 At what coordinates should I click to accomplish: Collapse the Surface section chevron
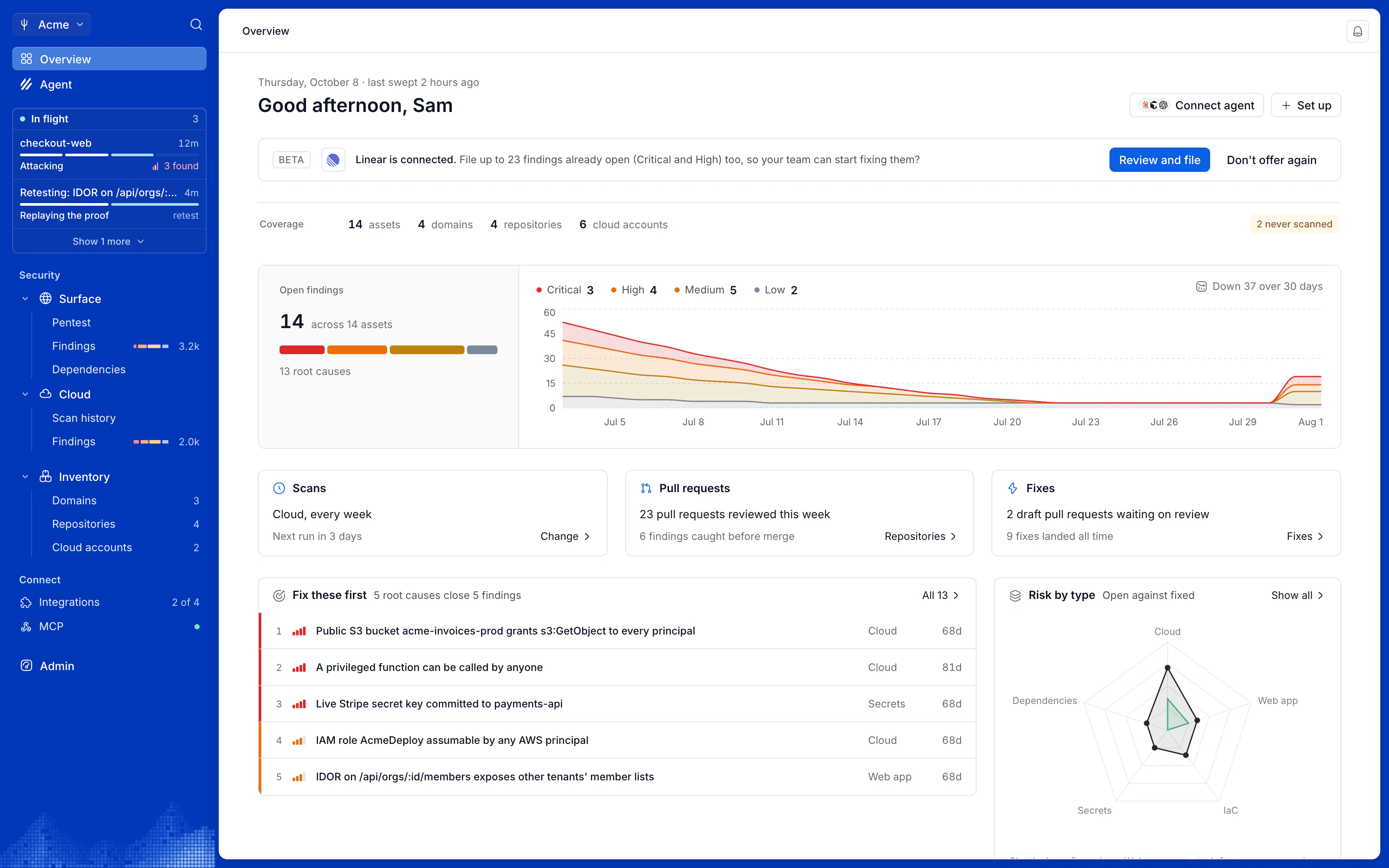pos(25,299)
